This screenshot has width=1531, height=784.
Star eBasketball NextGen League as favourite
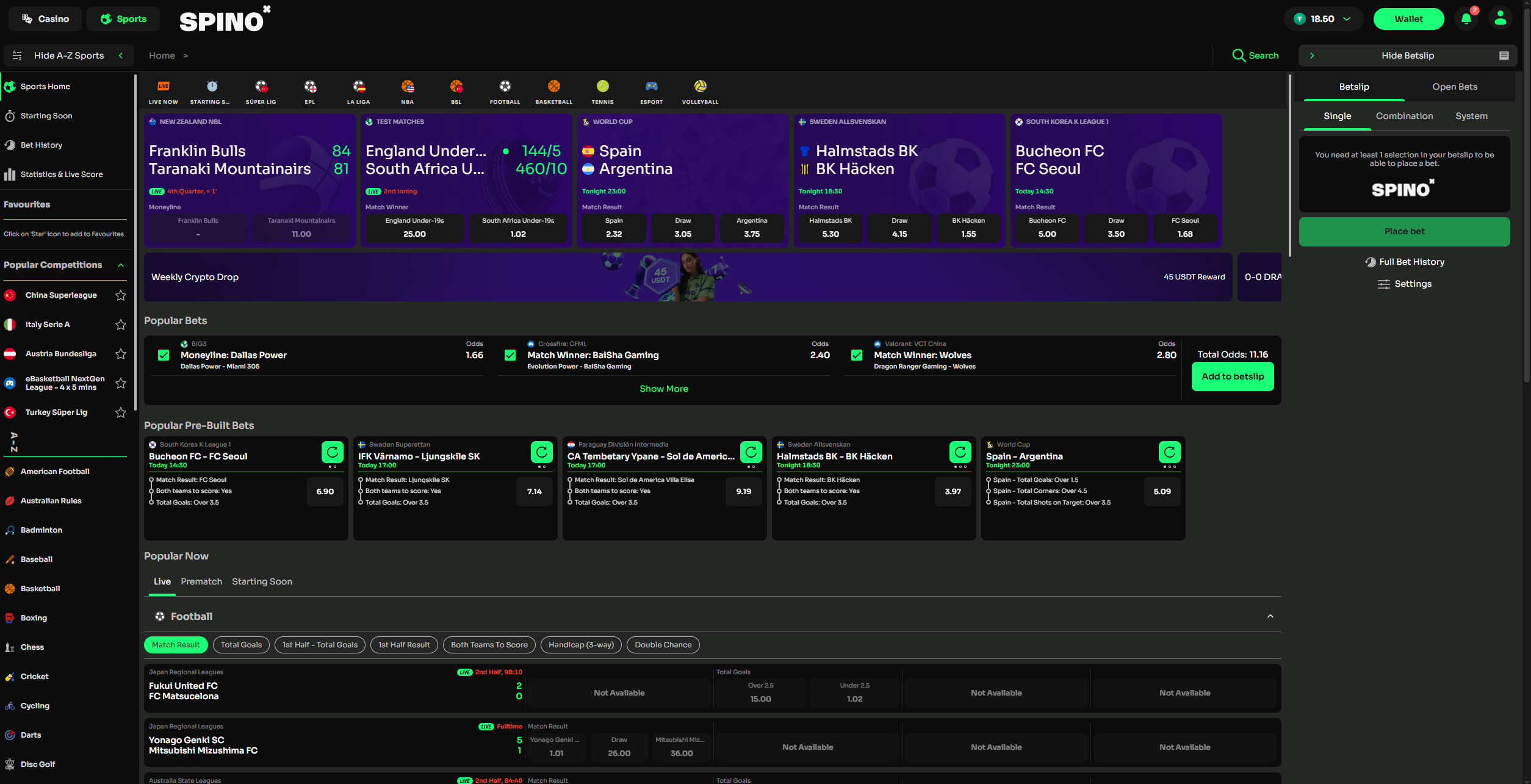[121, 383]
